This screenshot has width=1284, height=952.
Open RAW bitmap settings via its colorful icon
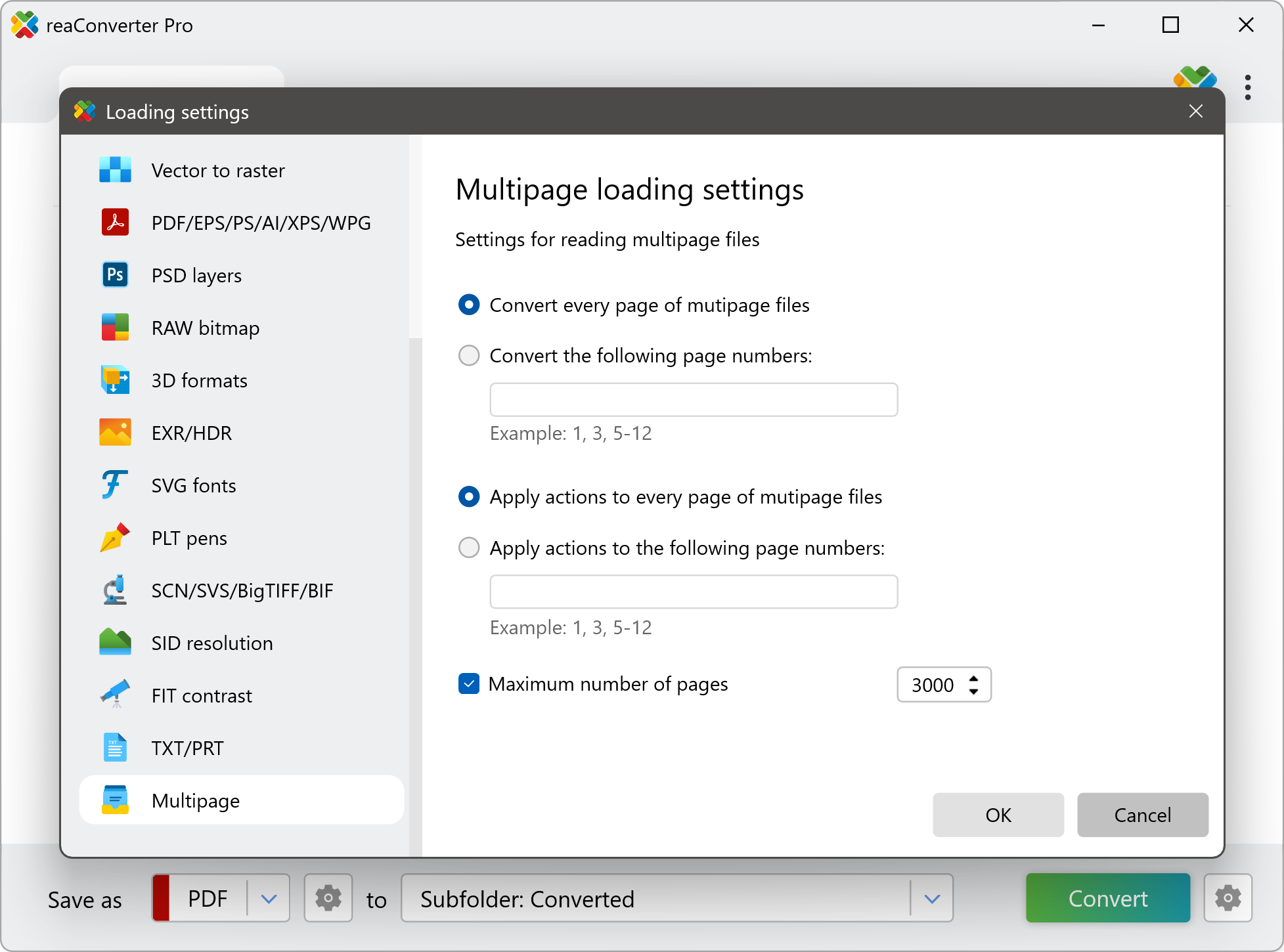tap(115, 328)
